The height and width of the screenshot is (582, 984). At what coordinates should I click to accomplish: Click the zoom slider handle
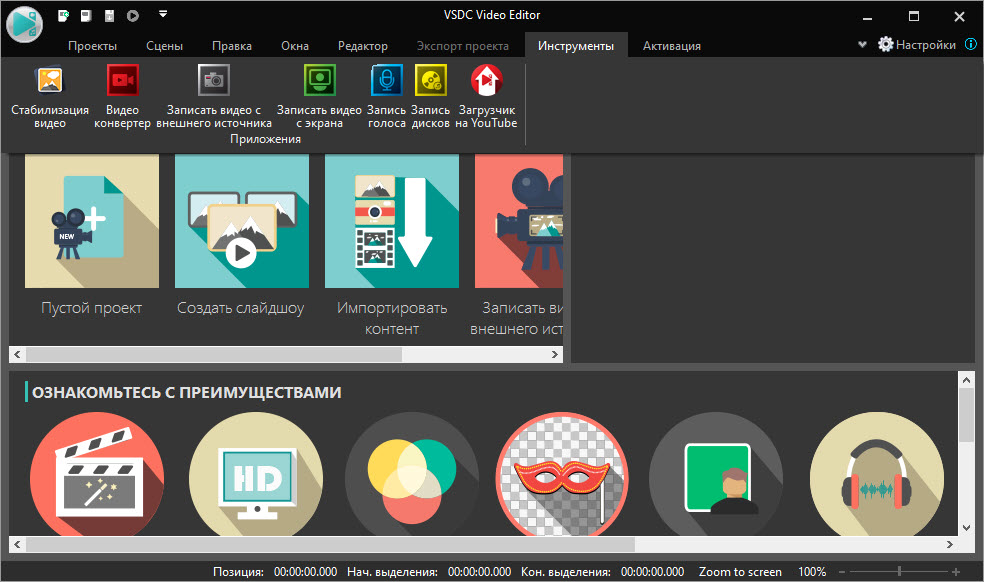coord(899,571)
